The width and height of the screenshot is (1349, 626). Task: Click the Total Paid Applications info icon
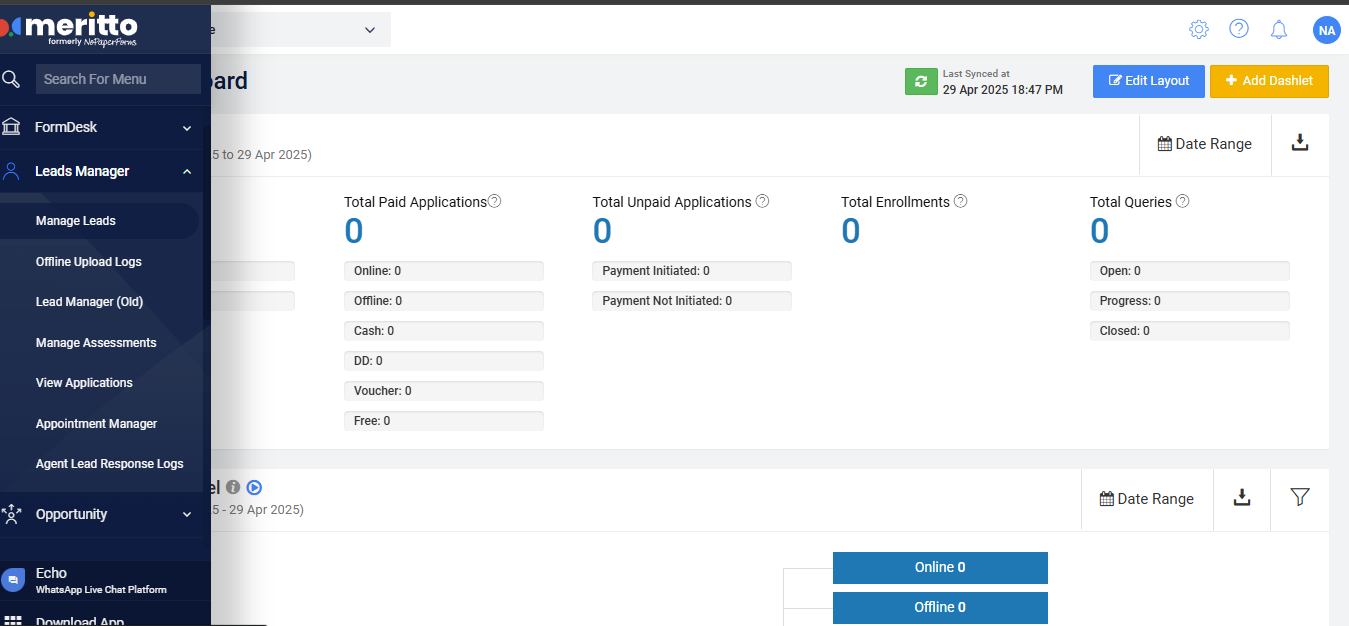tap(494, 201)
